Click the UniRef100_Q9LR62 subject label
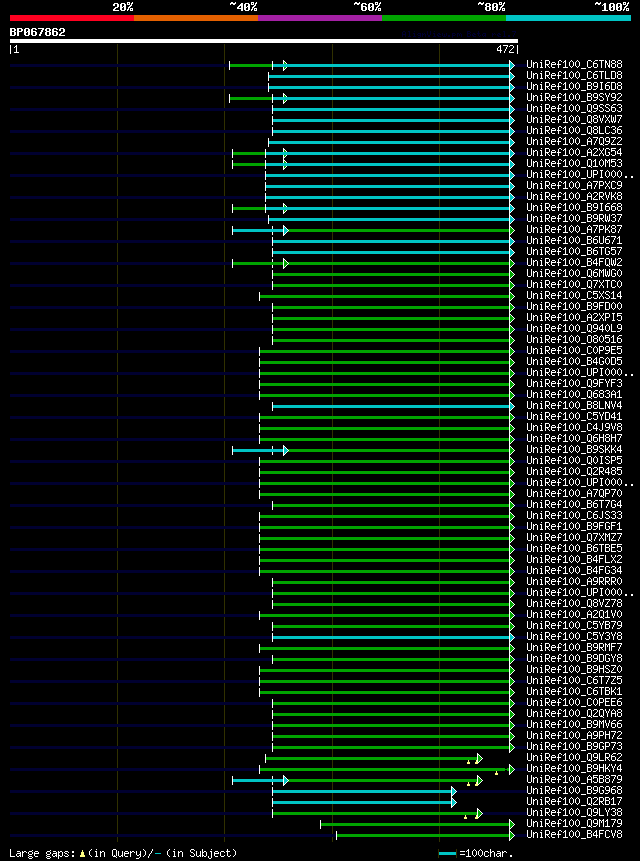The width and height of the screenshot is (640, 861). coord(574,758)
